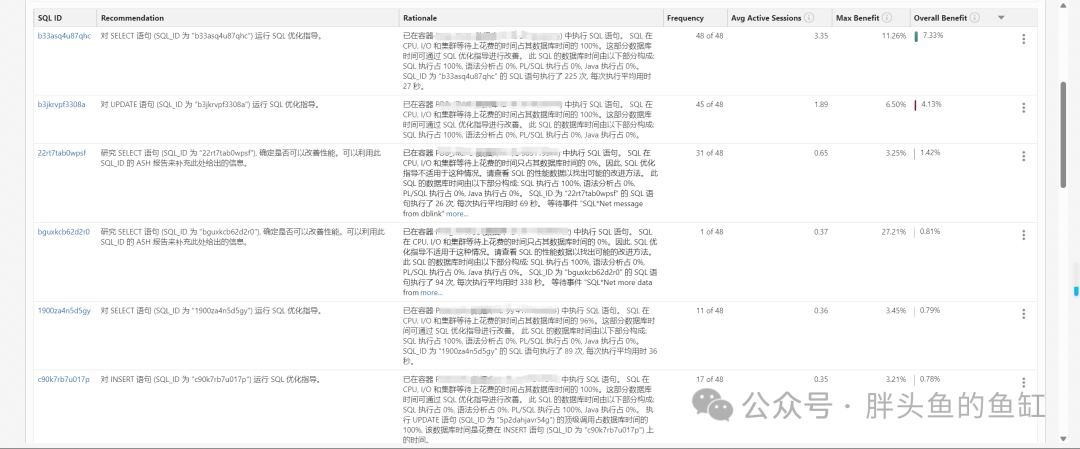The height and width of the screenshot is (449, 1080).
Task: Select max benefit value 6.50%
Action: point(896,105)
